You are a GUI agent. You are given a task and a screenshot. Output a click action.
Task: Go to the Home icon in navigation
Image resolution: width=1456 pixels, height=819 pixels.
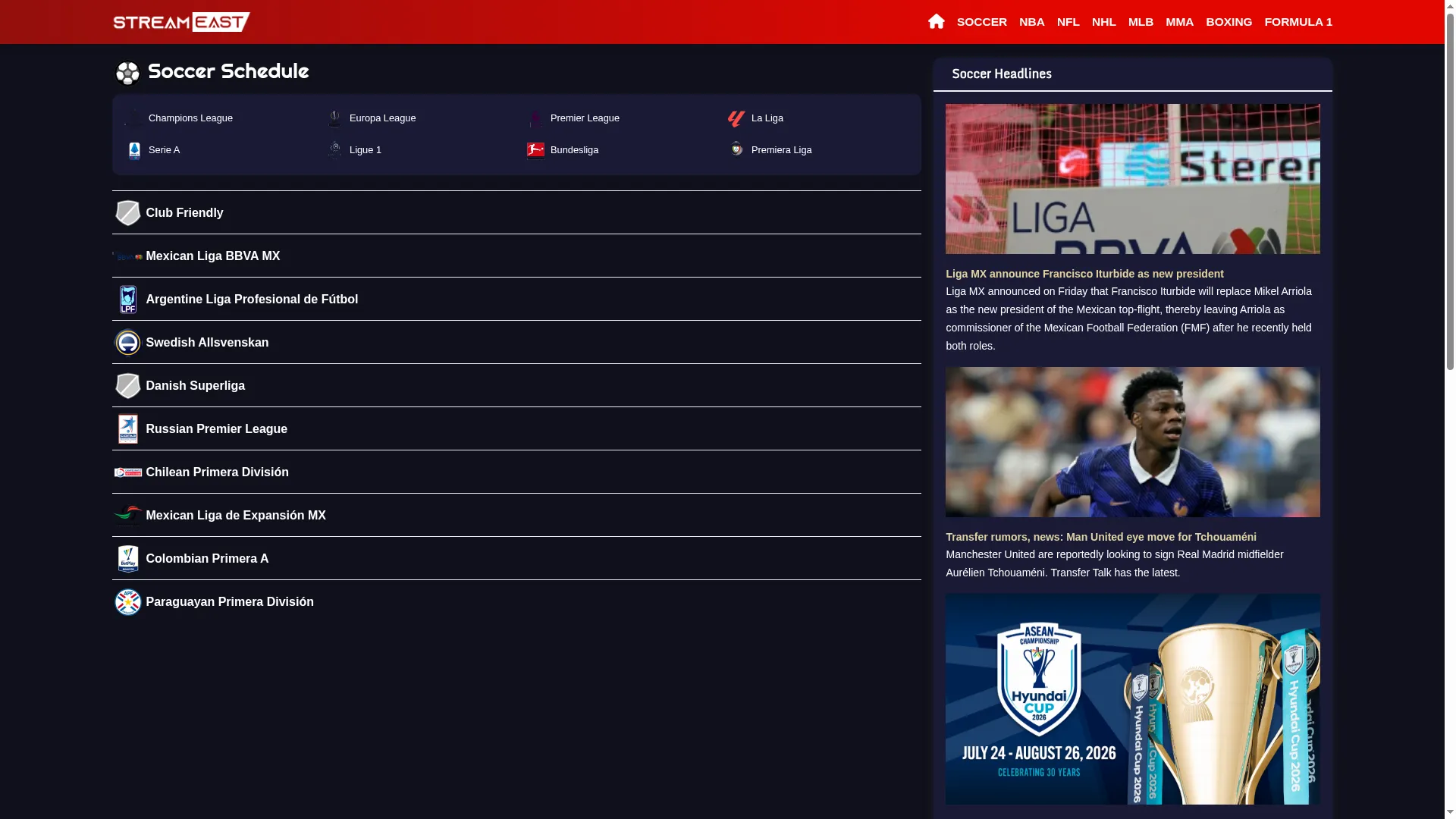tap(936, 21)
